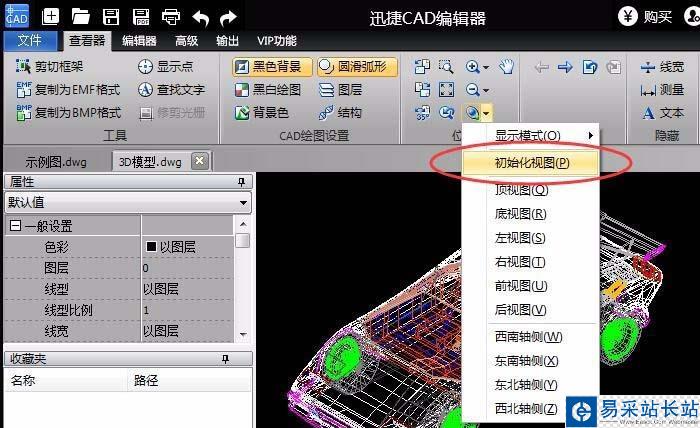Toggle 黑白绘图 black and white drawing
Screen dimensions: 700x428
[267, 90]
